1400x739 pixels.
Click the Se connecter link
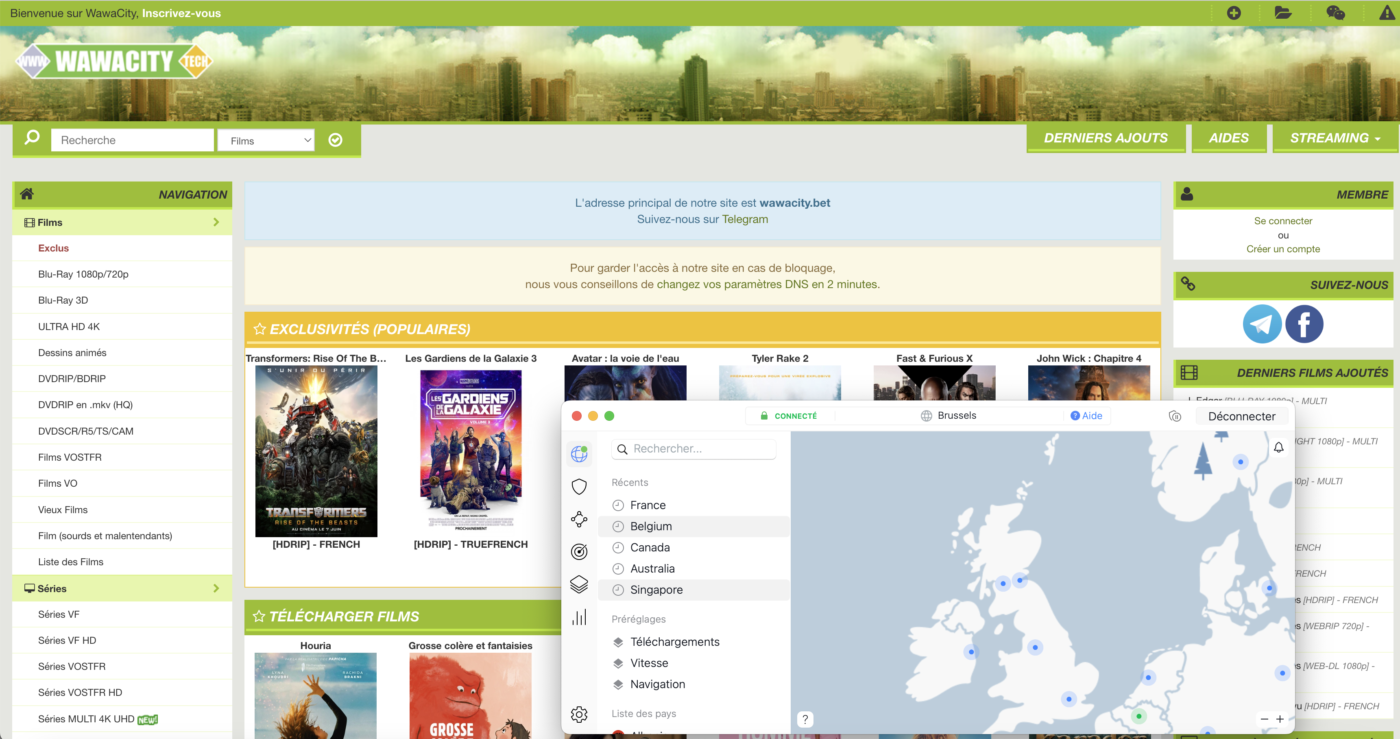click(x=1283, y=221)
